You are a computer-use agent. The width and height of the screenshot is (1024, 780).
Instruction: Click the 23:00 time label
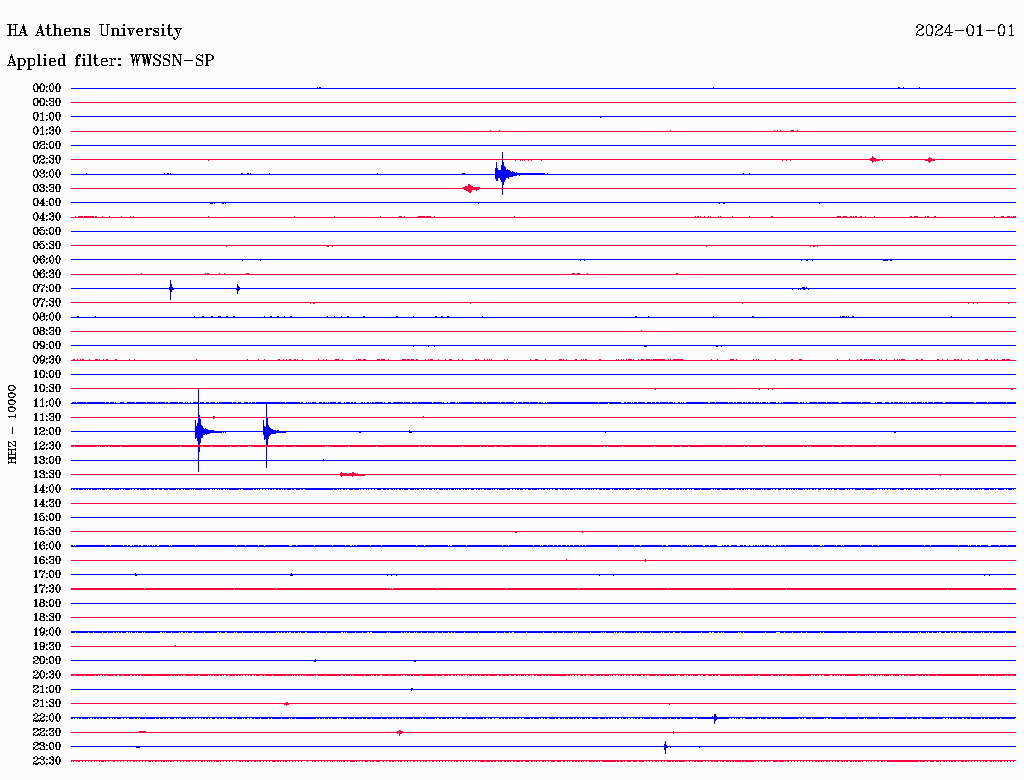[47, 747]
